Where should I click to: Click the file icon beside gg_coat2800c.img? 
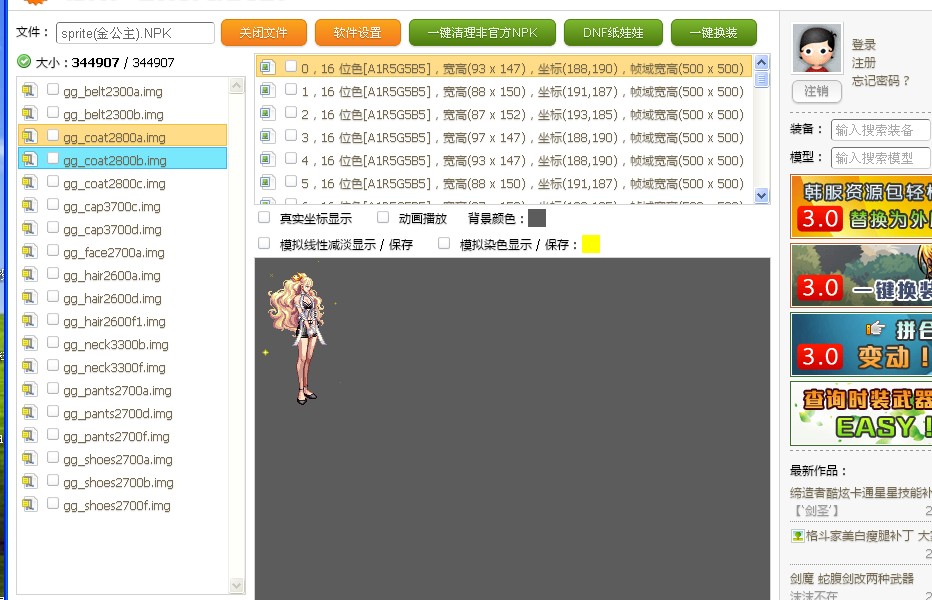pos(29,183)
